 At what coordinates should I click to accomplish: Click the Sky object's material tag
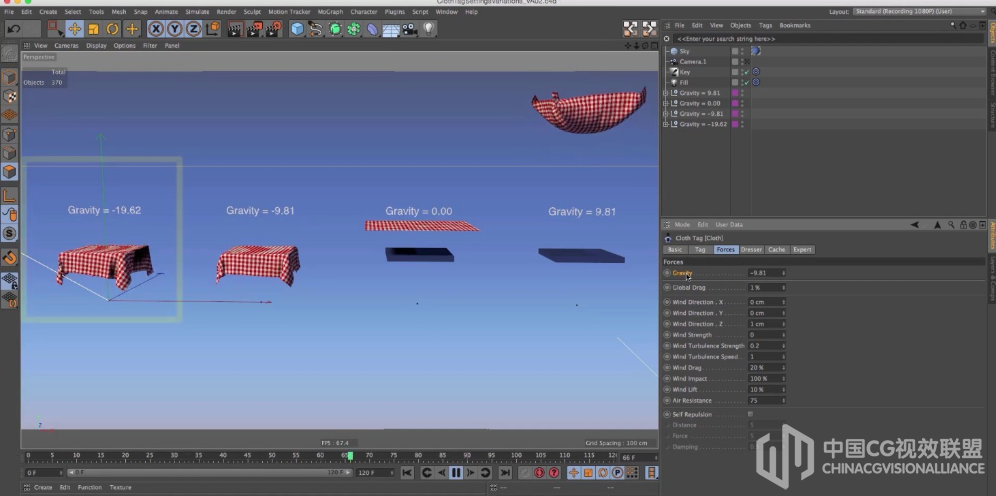click(x=756, y=51)
